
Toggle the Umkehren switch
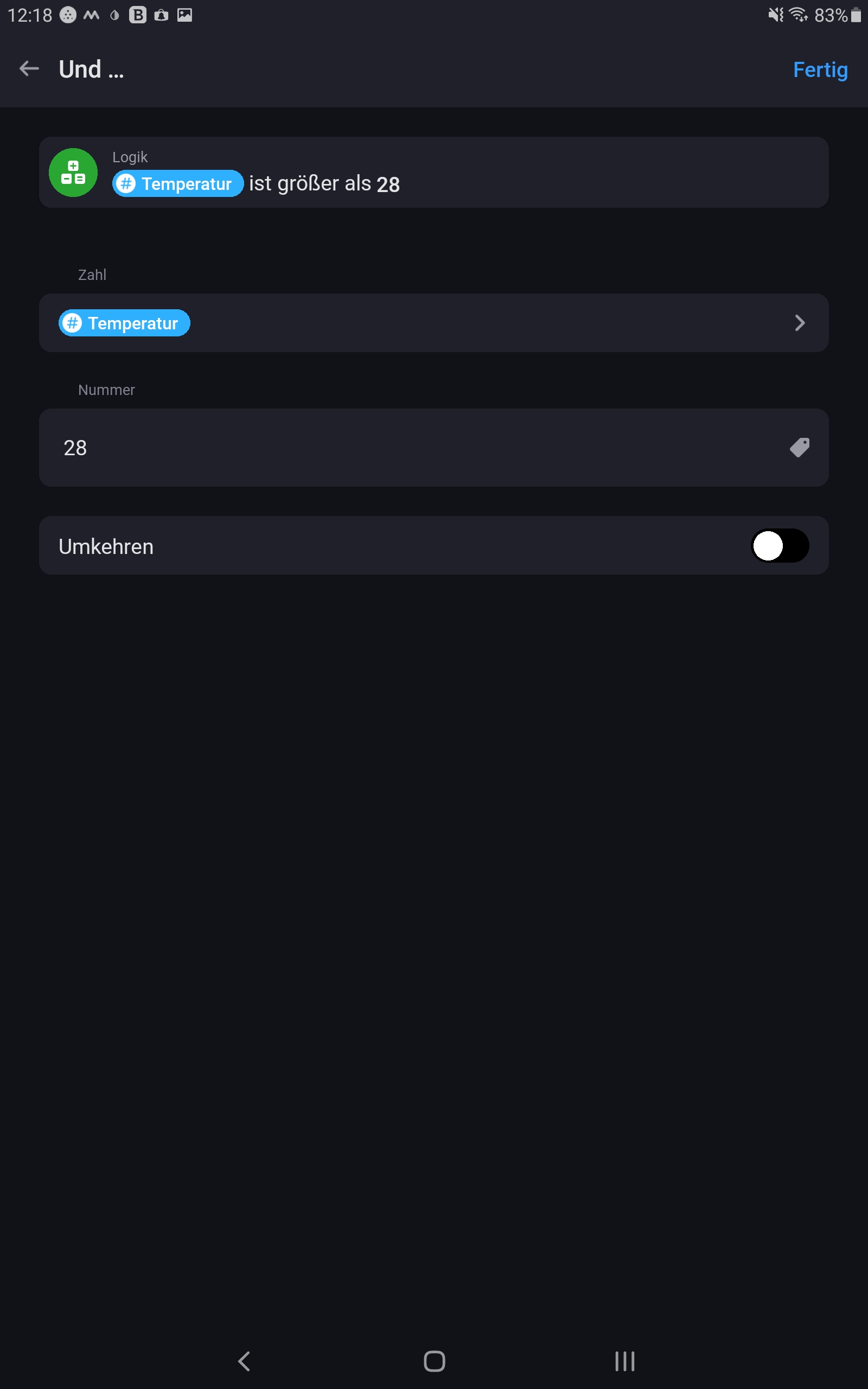(780, 545)
